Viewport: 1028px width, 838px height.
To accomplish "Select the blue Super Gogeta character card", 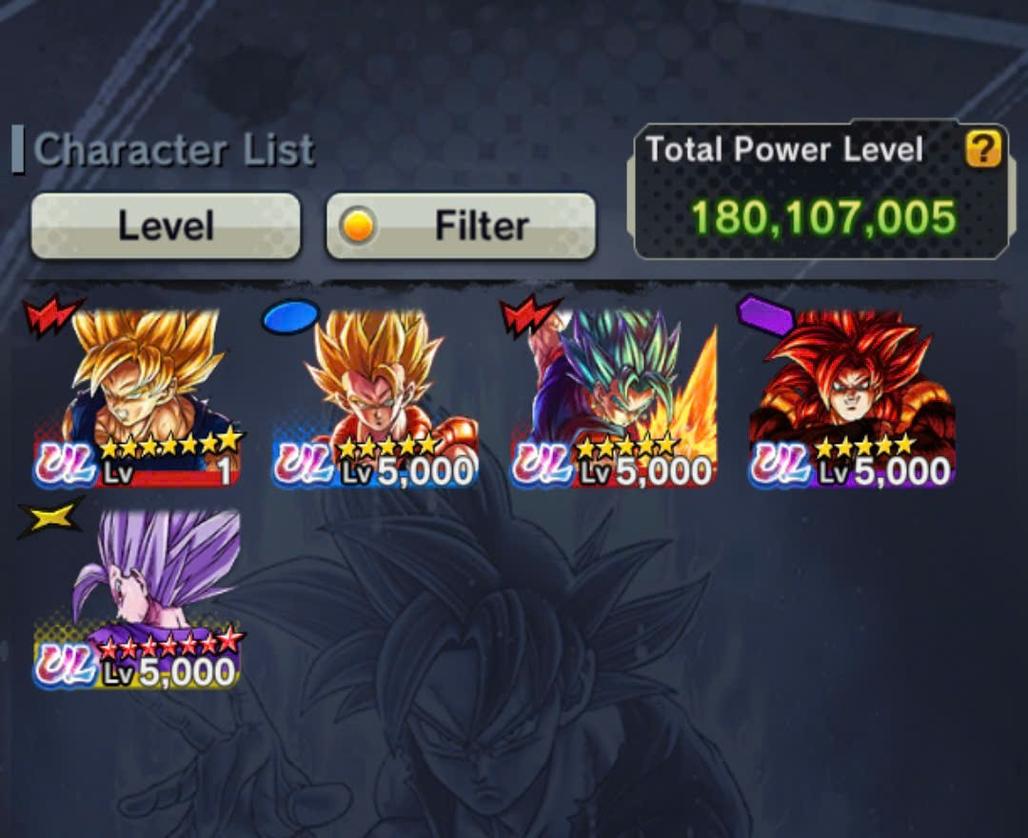I will [x=375, y=399].
